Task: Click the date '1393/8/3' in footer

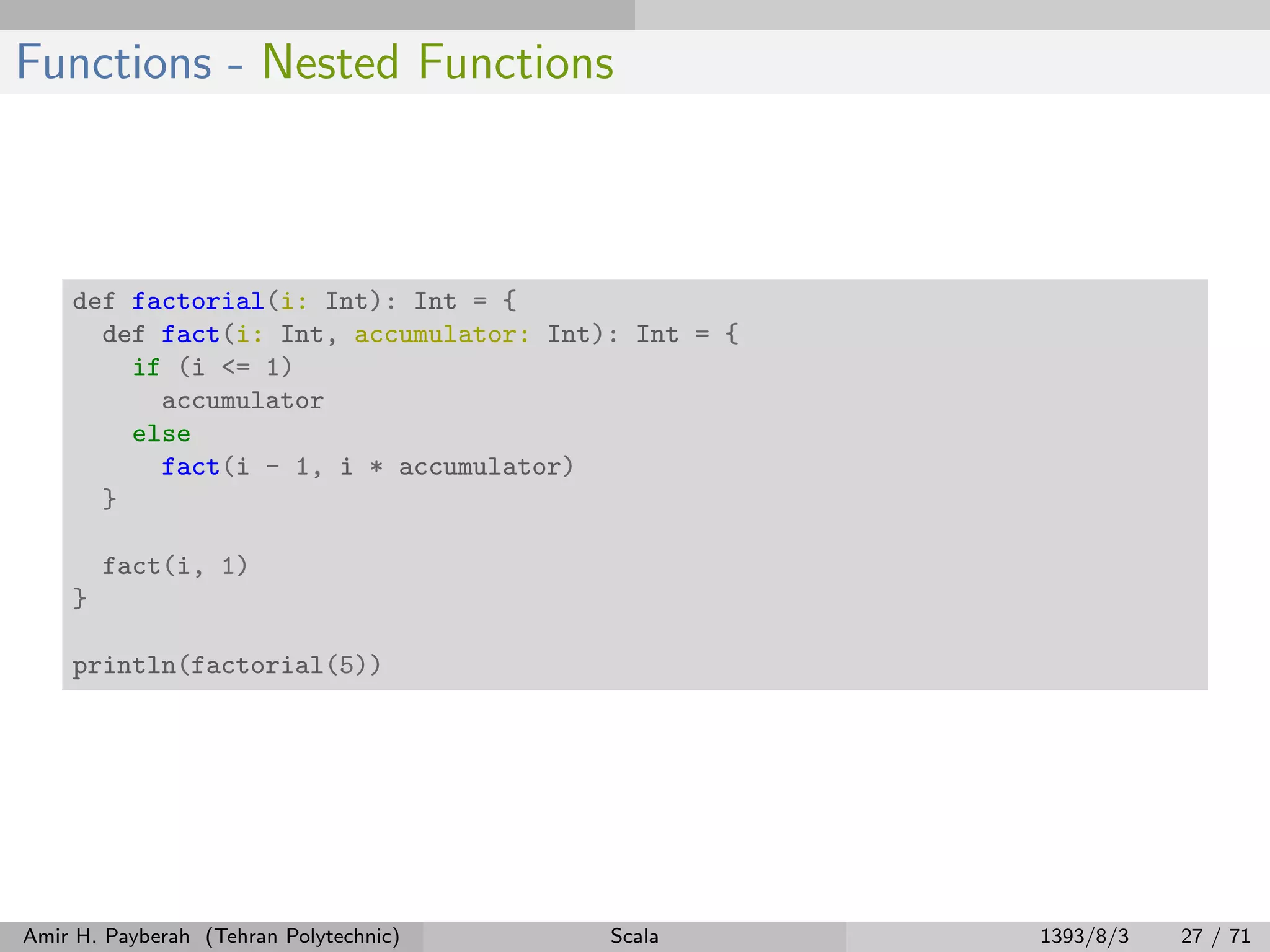Action: click(x=1084, y=936)
